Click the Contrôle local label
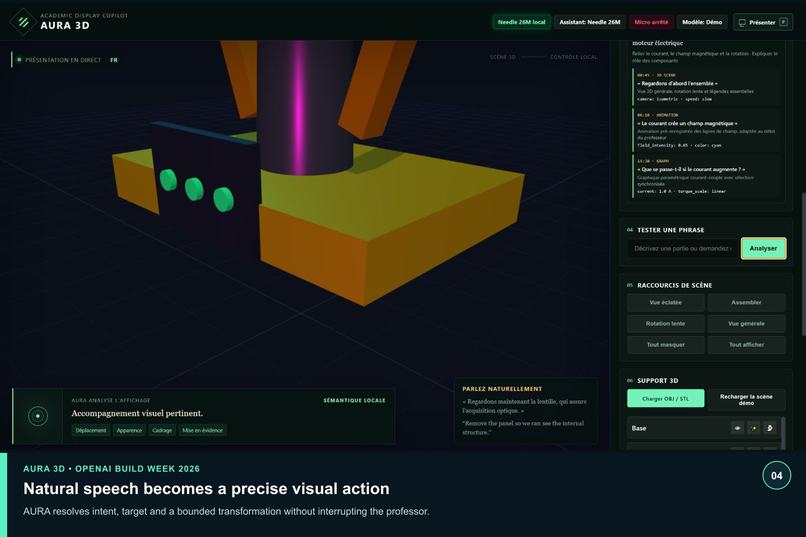Image resolution: width=806 pixels, height=537 pixels. coord(574,57)
